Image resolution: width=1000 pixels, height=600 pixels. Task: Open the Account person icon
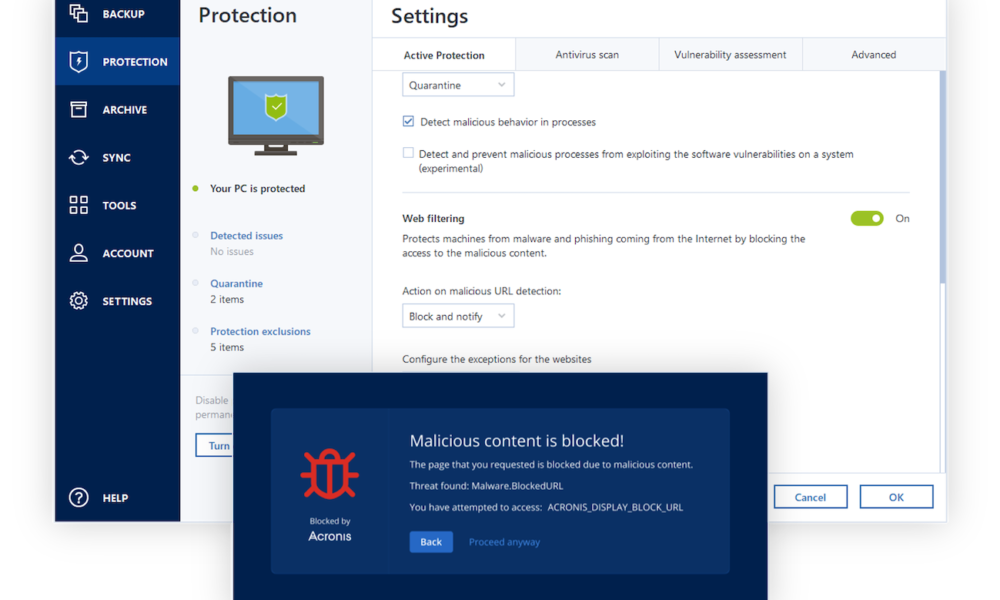coord(79,253)
